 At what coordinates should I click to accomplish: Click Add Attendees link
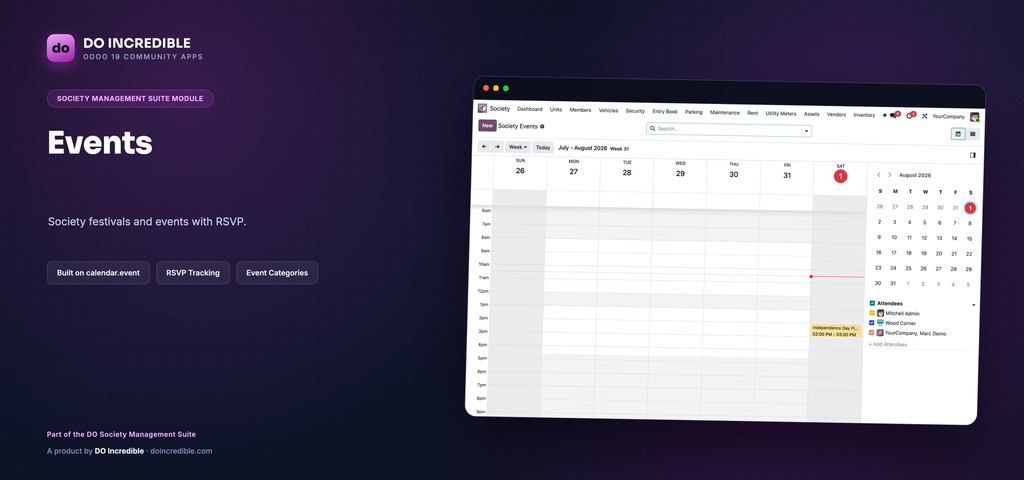[x=888, y=344]
